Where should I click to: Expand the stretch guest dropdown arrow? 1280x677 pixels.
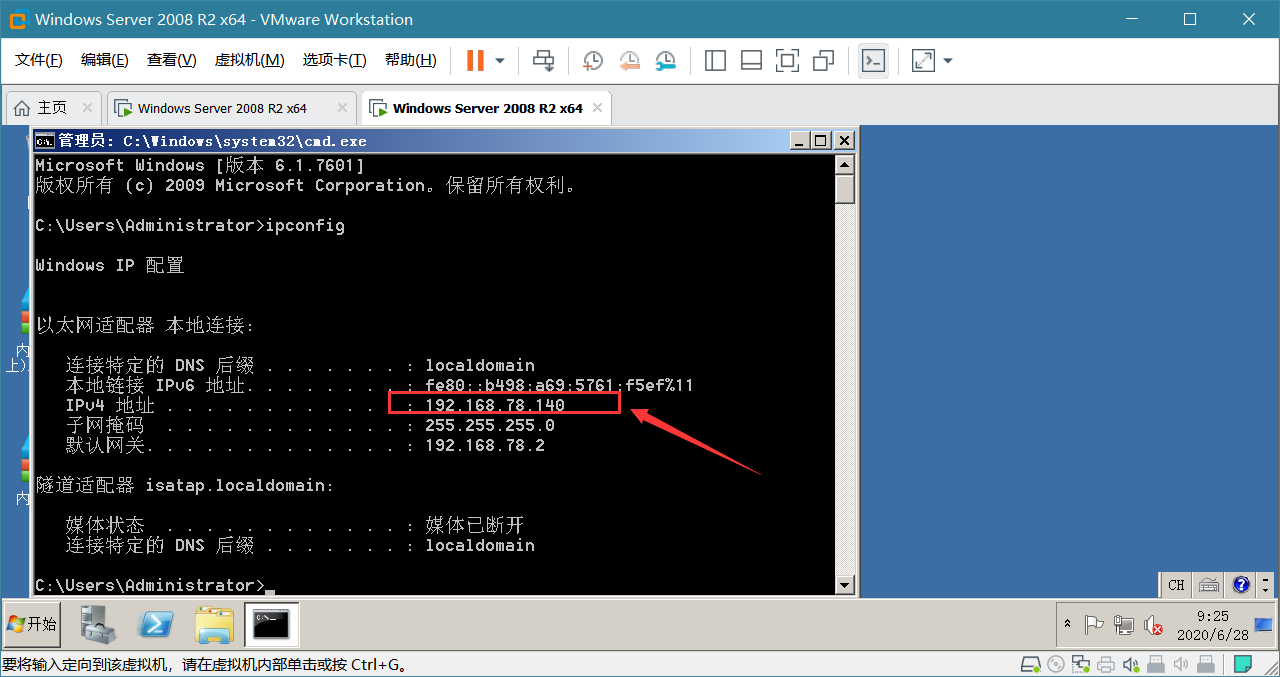pyautogui.click(x=948, y=61)
